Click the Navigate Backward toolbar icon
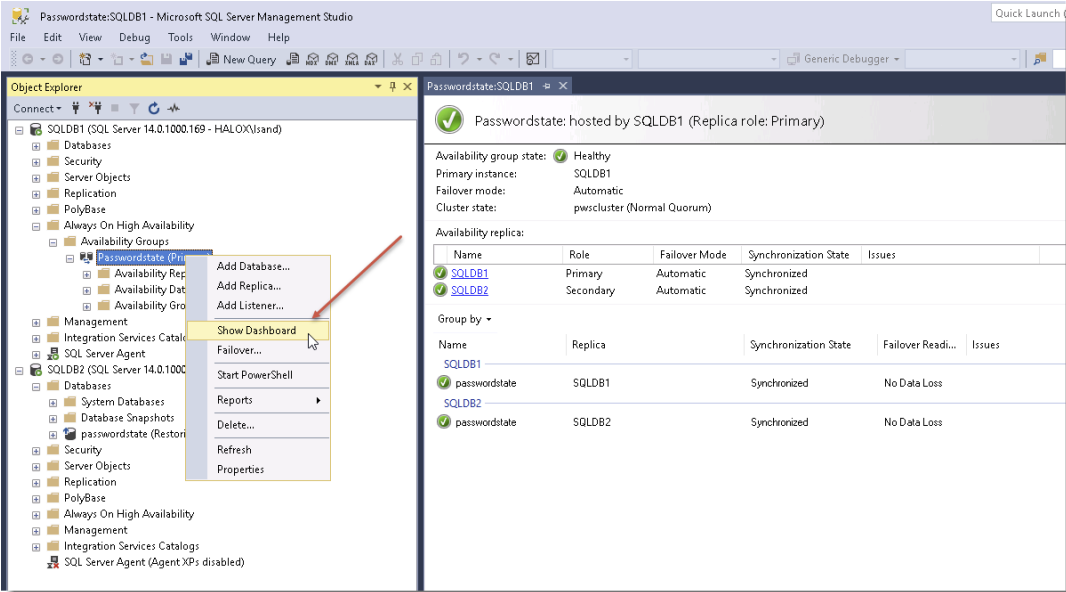 27,59
